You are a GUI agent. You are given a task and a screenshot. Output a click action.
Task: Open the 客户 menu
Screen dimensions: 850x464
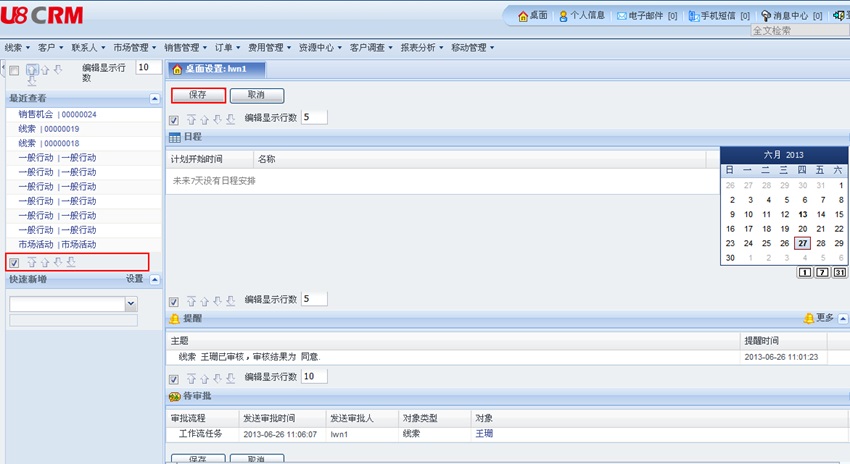pyautogui.click(x=50, y=48)
